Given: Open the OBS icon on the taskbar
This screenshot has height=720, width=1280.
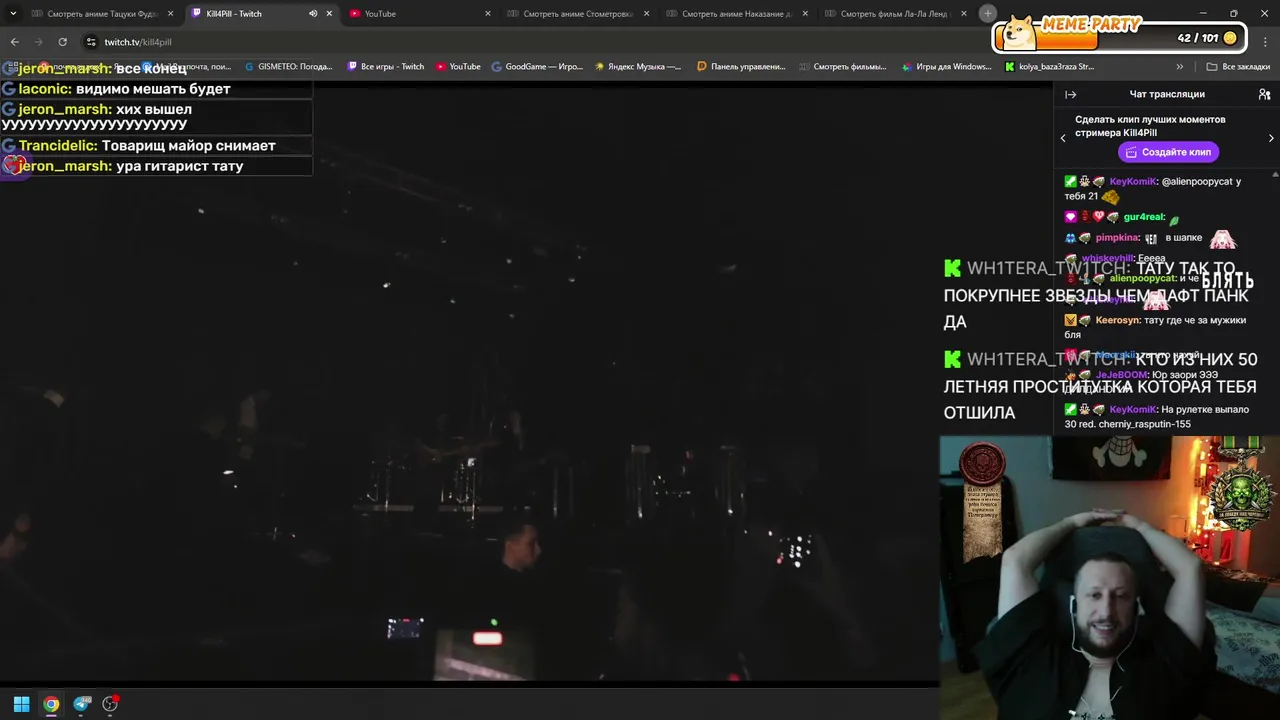Looking at the screenshot, I should [110, 704].
